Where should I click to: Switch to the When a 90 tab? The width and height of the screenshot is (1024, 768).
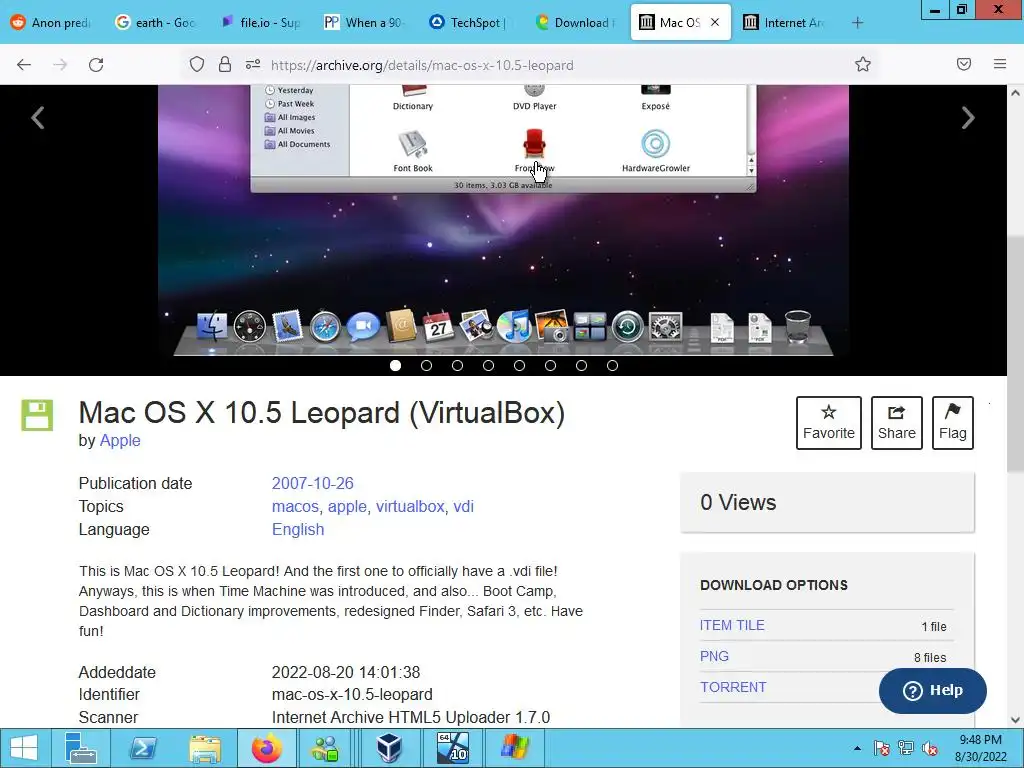(365, 23)
